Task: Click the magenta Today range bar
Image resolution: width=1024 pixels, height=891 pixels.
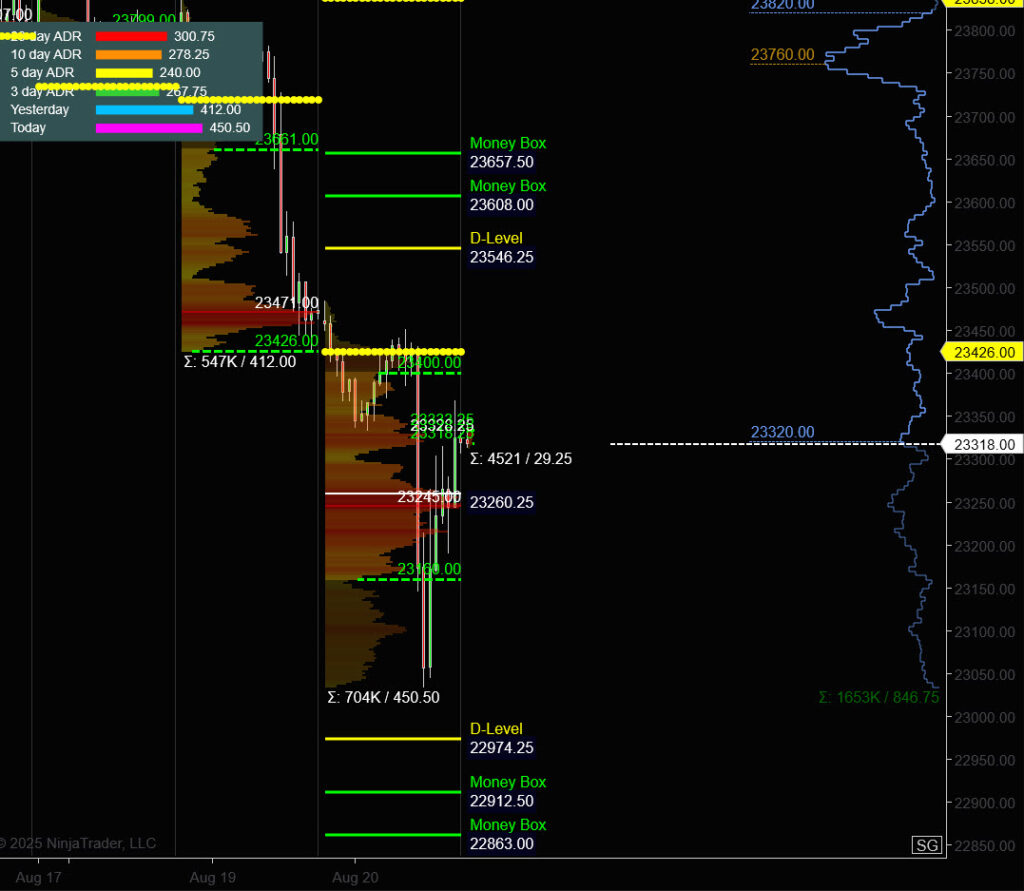Action: point(149,128)
